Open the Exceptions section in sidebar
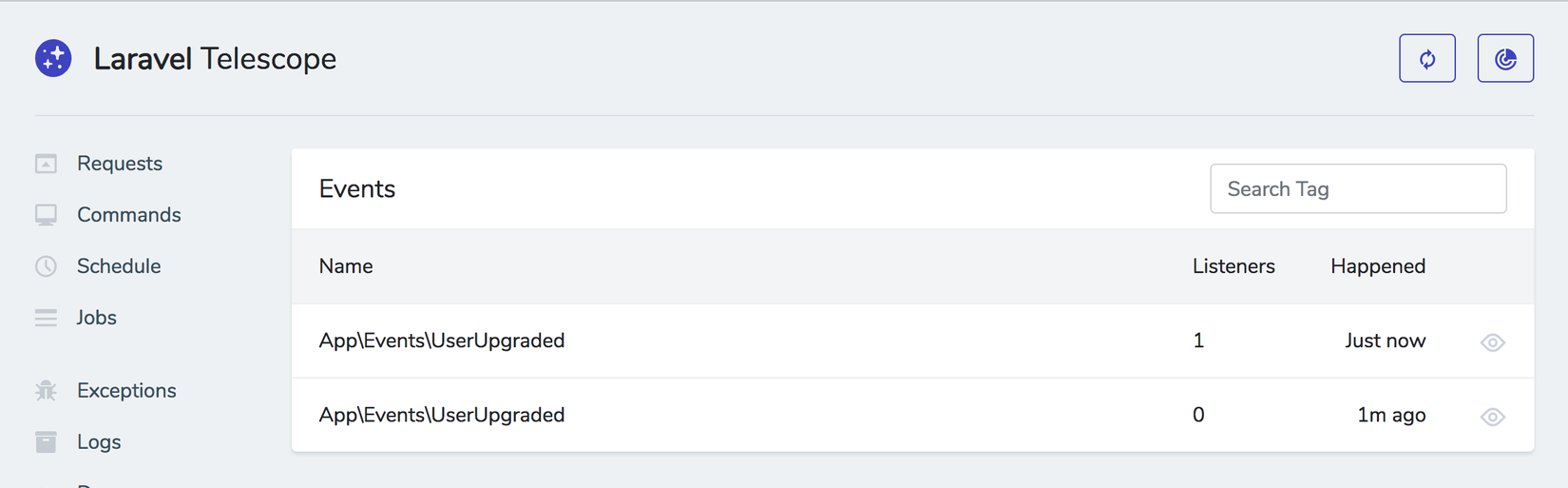 tap(125, 391)
